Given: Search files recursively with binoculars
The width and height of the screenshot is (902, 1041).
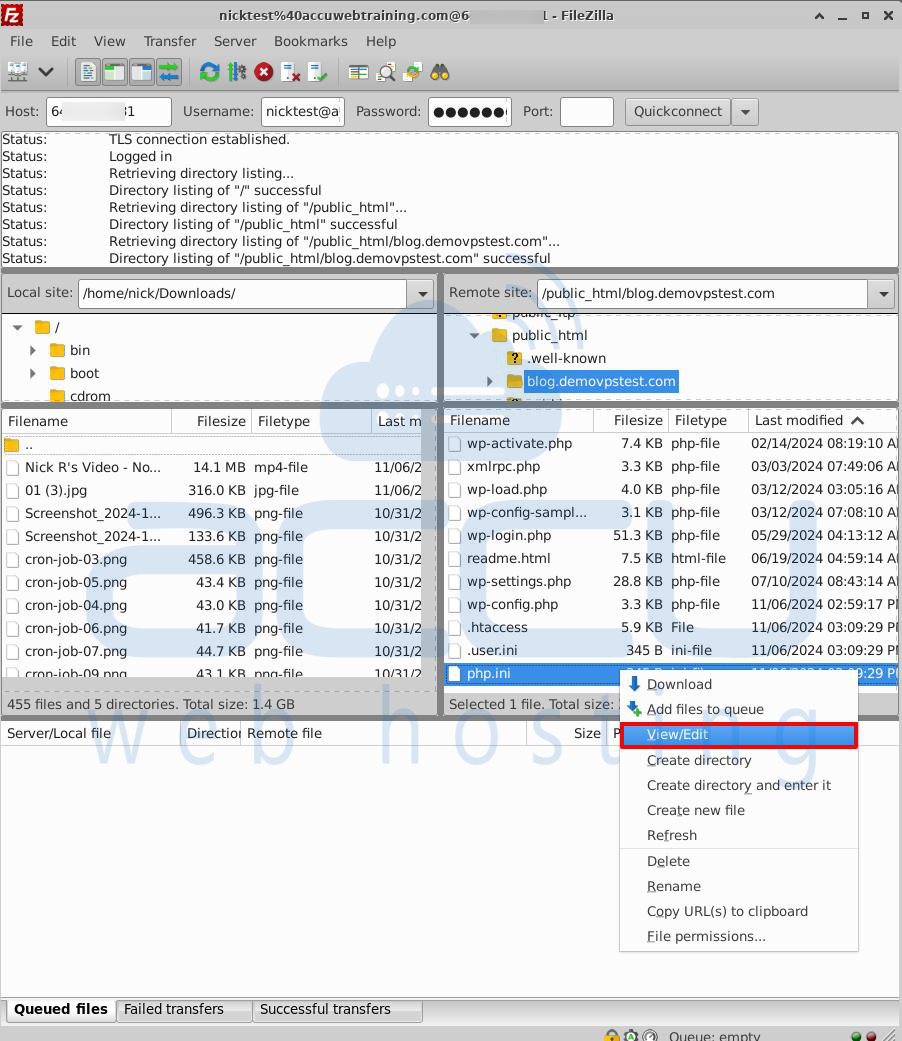Looking at the screenshot, I should click(x=440, y=72).
